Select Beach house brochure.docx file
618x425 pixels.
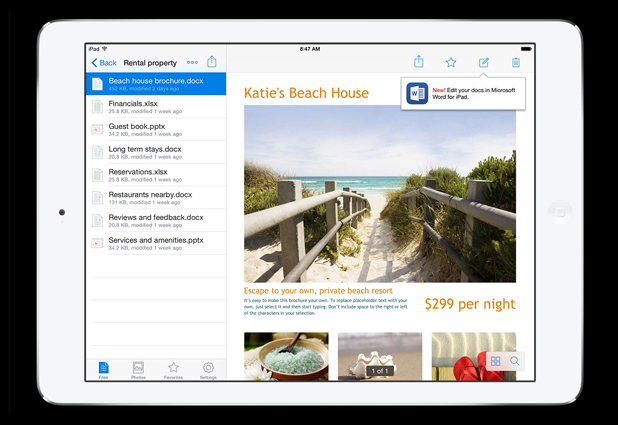pyautogui.click(x=156, y=84)
